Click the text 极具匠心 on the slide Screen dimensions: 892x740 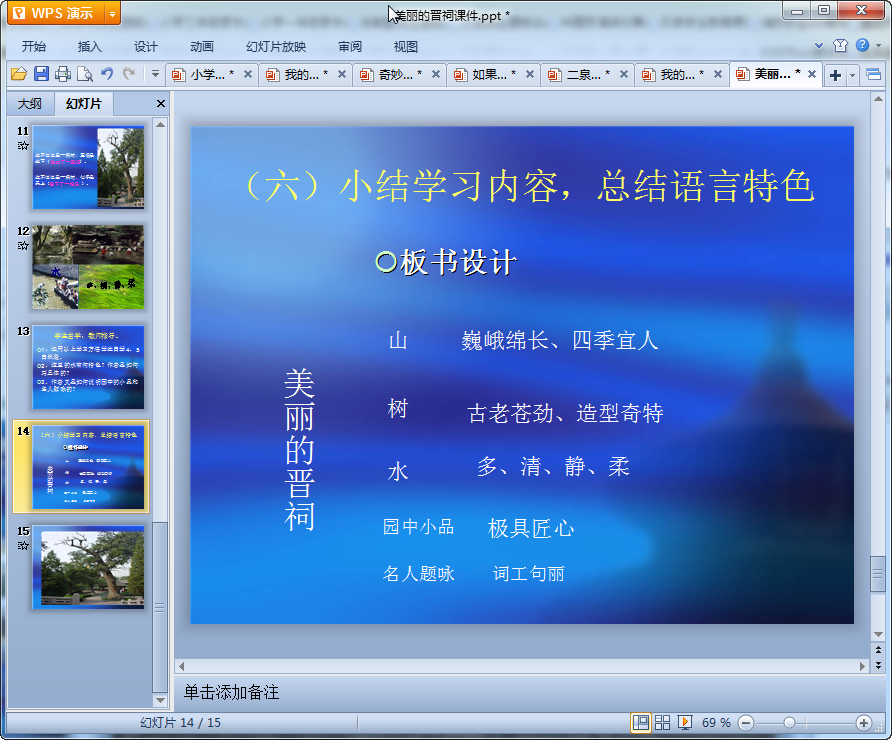pyautogui.click(x=531, y=528)
